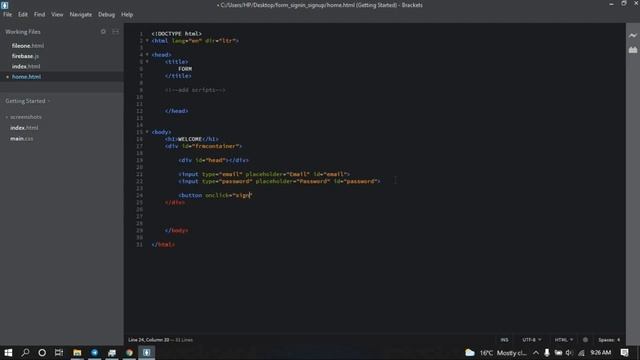The height and width of the screenshot is (360, 640).
Task: Select firebase.js in Working Files
Action: [x=25, y=56]
